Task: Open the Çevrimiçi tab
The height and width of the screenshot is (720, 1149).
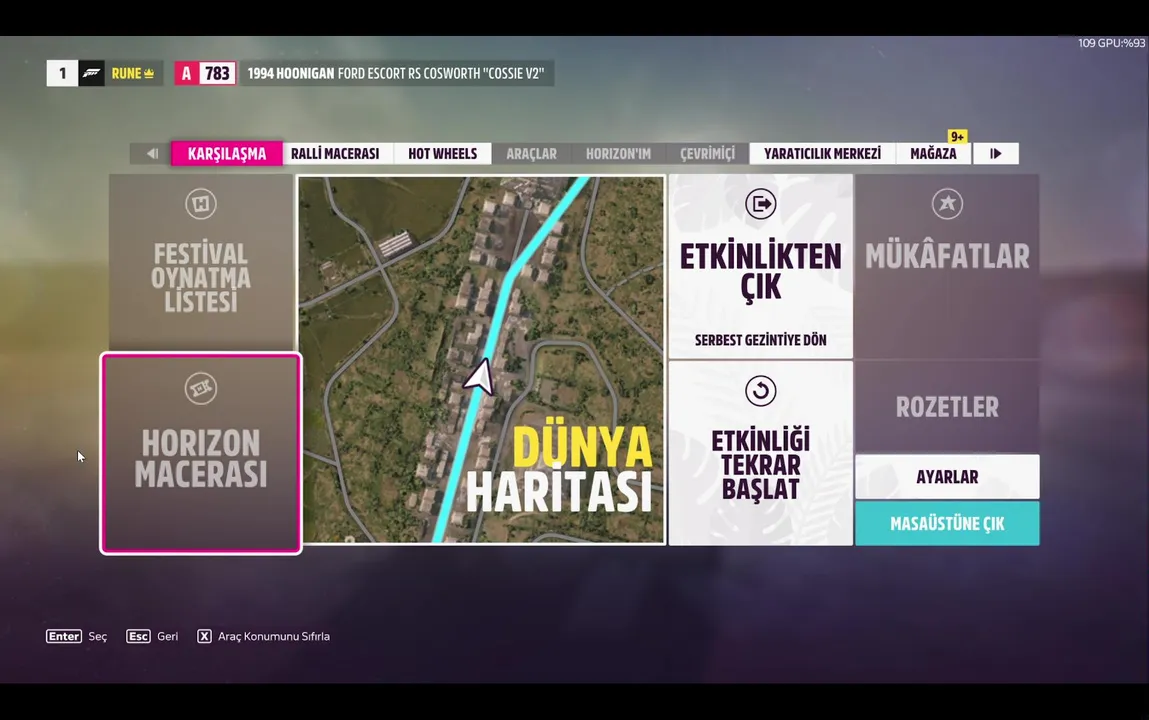Action: point(707,154)
